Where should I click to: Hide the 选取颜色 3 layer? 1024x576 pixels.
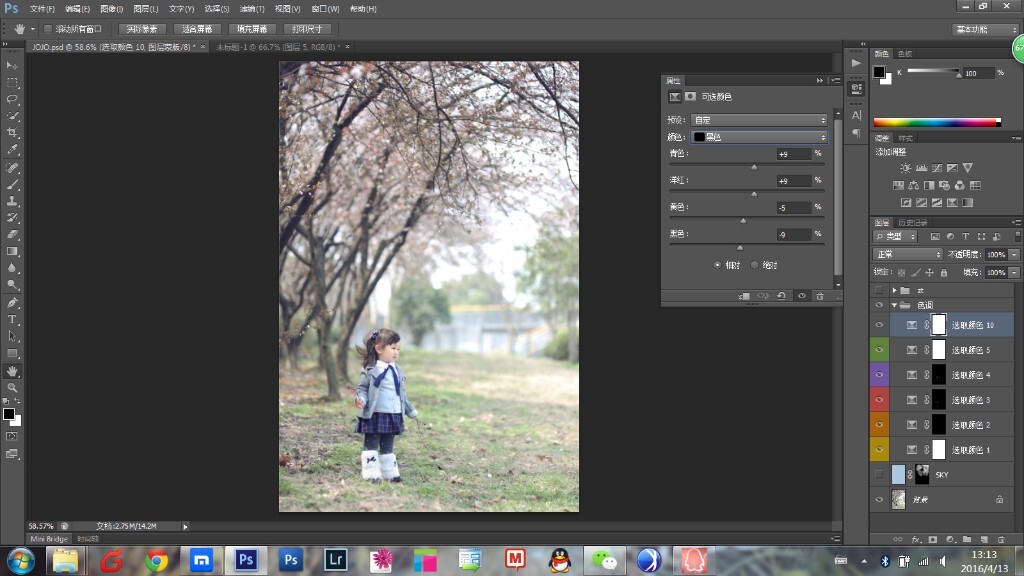[x=879, y=400]
